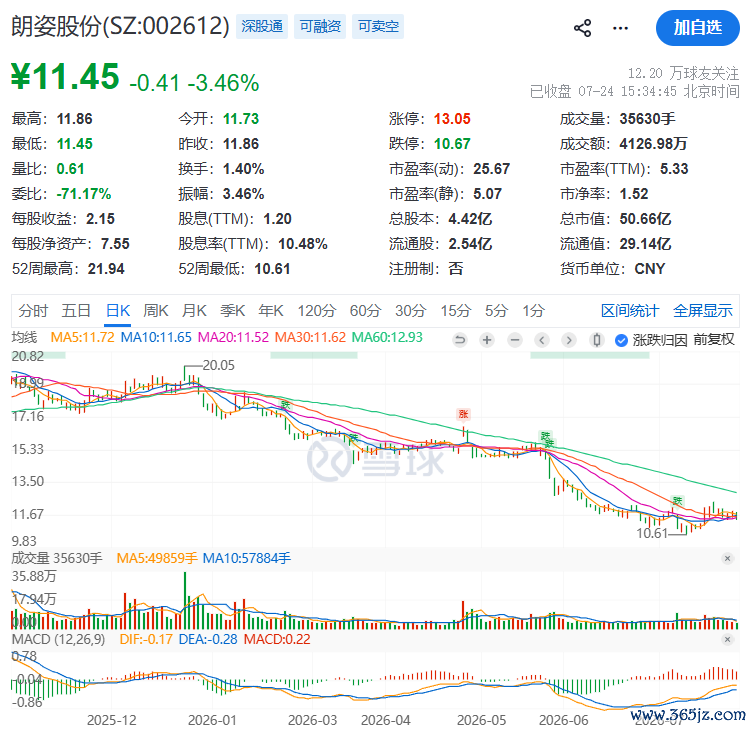Click the green 跌 marker near 2026-07
This screenshot has width=753, height=730.
click(x=677, y=501)
